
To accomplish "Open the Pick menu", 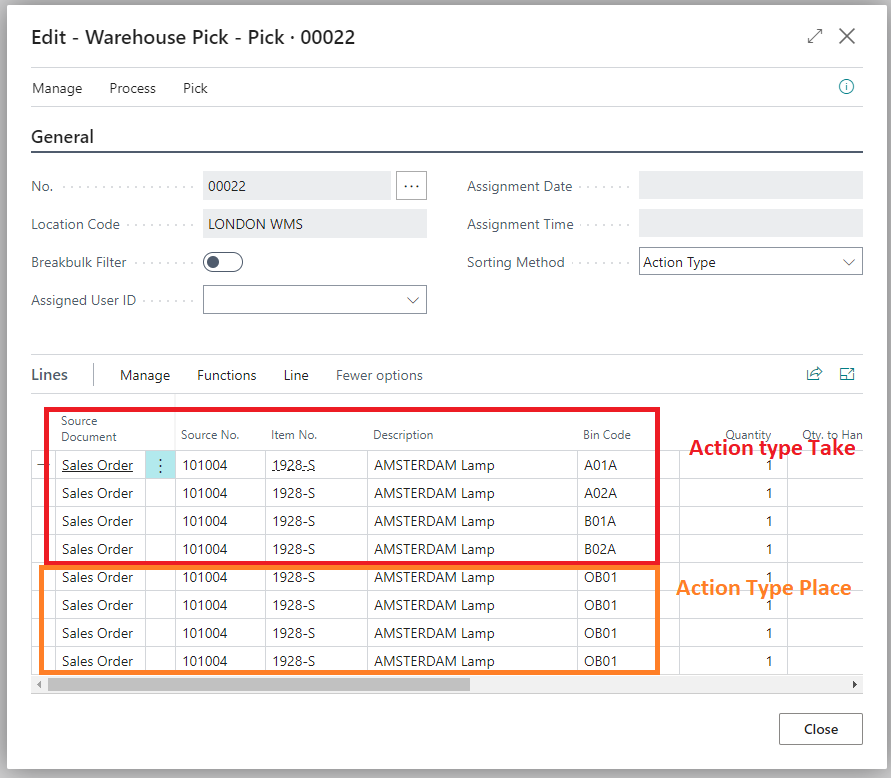I will coord(195,88).
